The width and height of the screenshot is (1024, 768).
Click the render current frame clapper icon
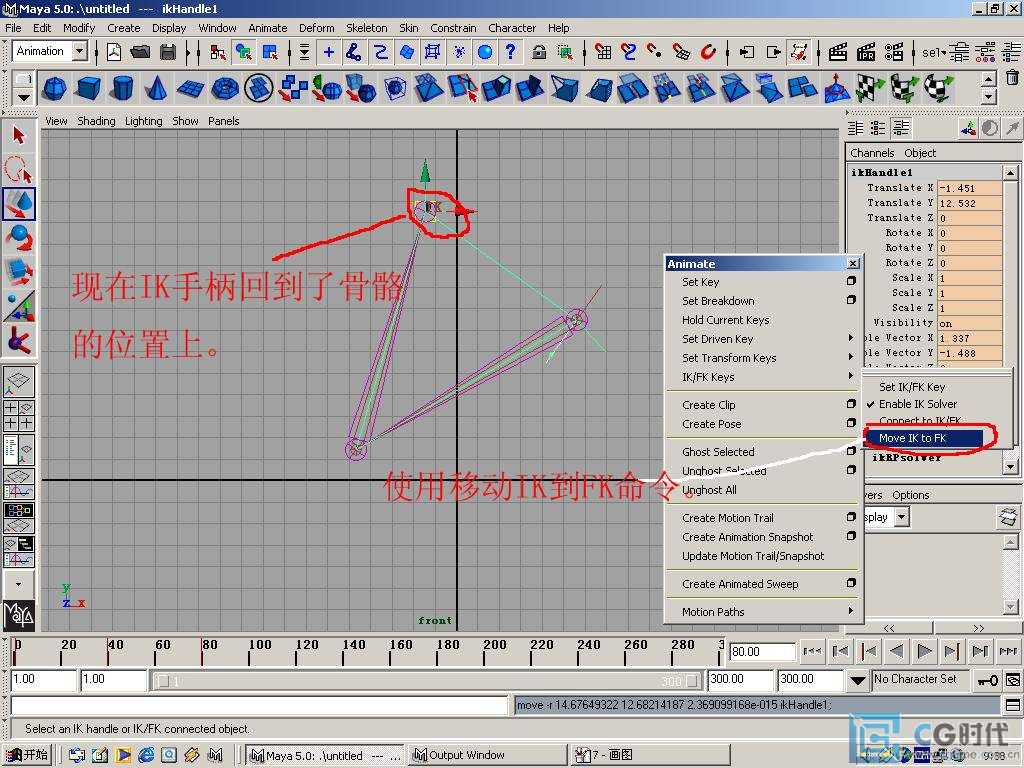[838, 52]
